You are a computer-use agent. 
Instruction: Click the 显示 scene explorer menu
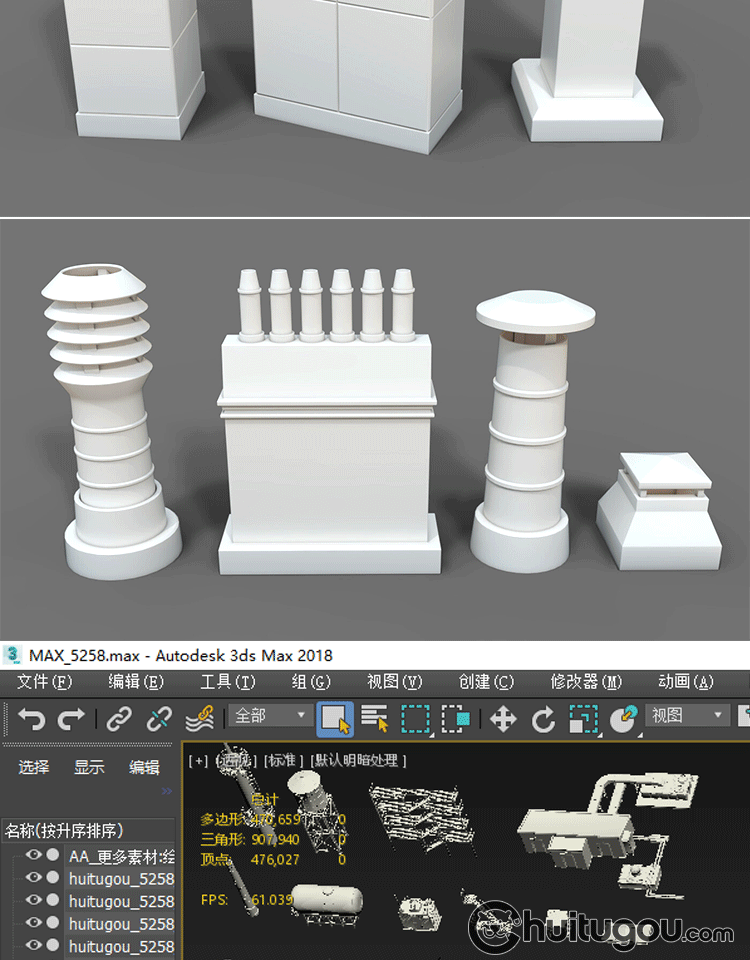[x=89, y=768]
